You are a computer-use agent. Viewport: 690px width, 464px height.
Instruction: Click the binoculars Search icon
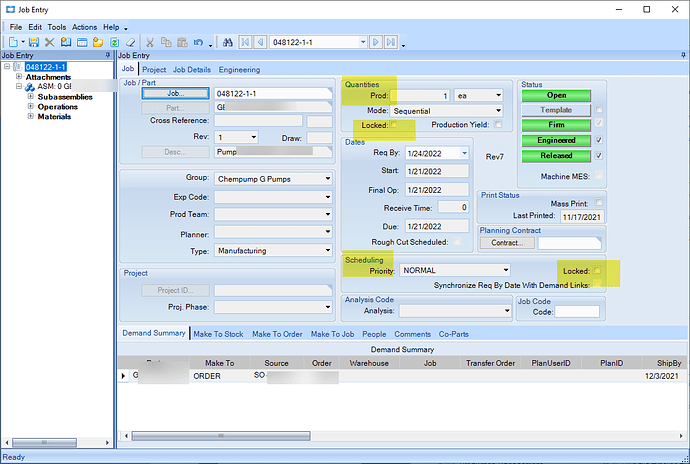228,42
